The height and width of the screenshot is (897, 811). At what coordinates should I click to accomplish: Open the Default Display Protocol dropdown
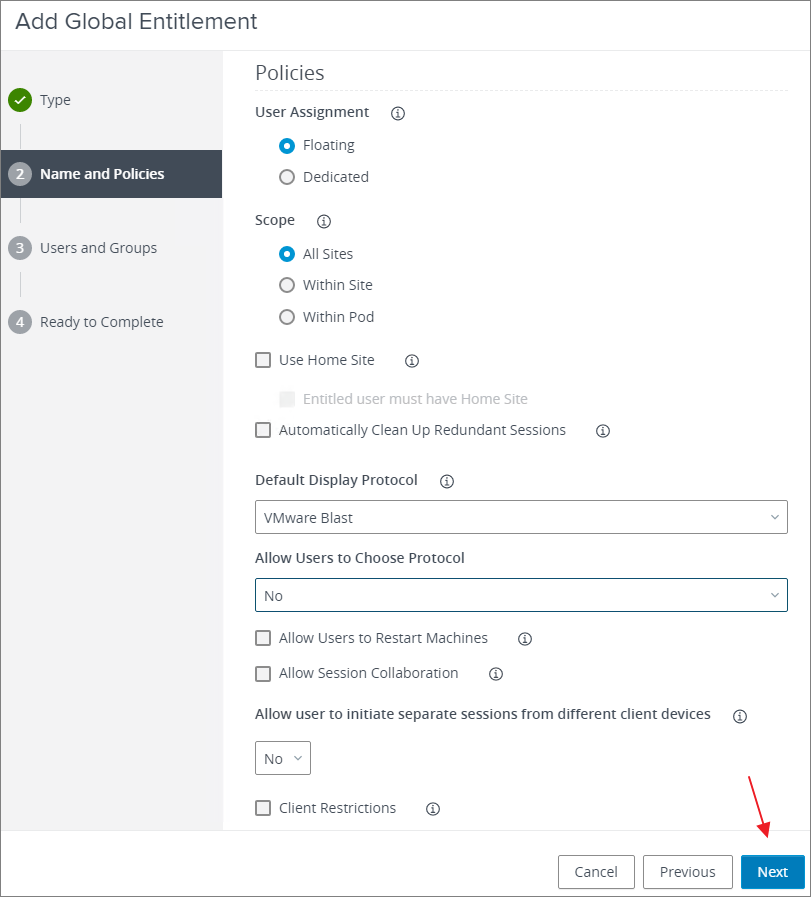tap(521, 517)
